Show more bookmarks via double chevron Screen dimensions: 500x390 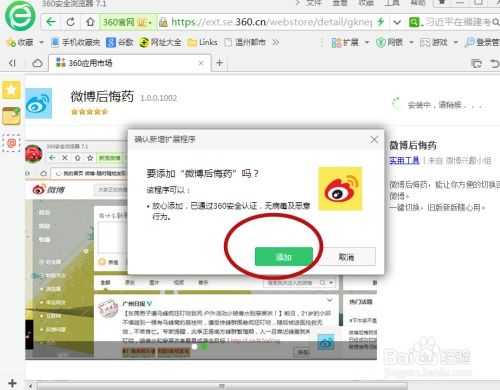coord(275,42)
